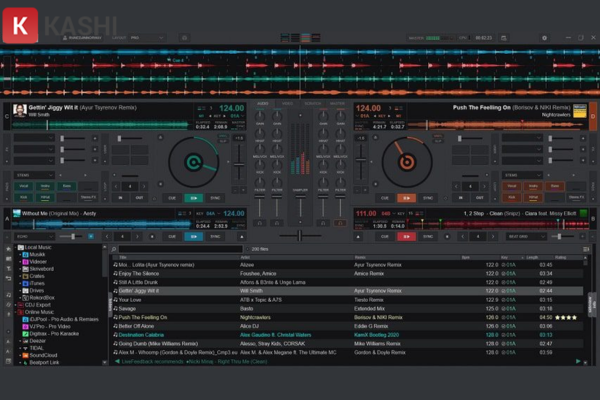The height and width of the screenshot is (400, 600).
Task: Play or pause deck A (blue play button)
Action: [194, 237]
